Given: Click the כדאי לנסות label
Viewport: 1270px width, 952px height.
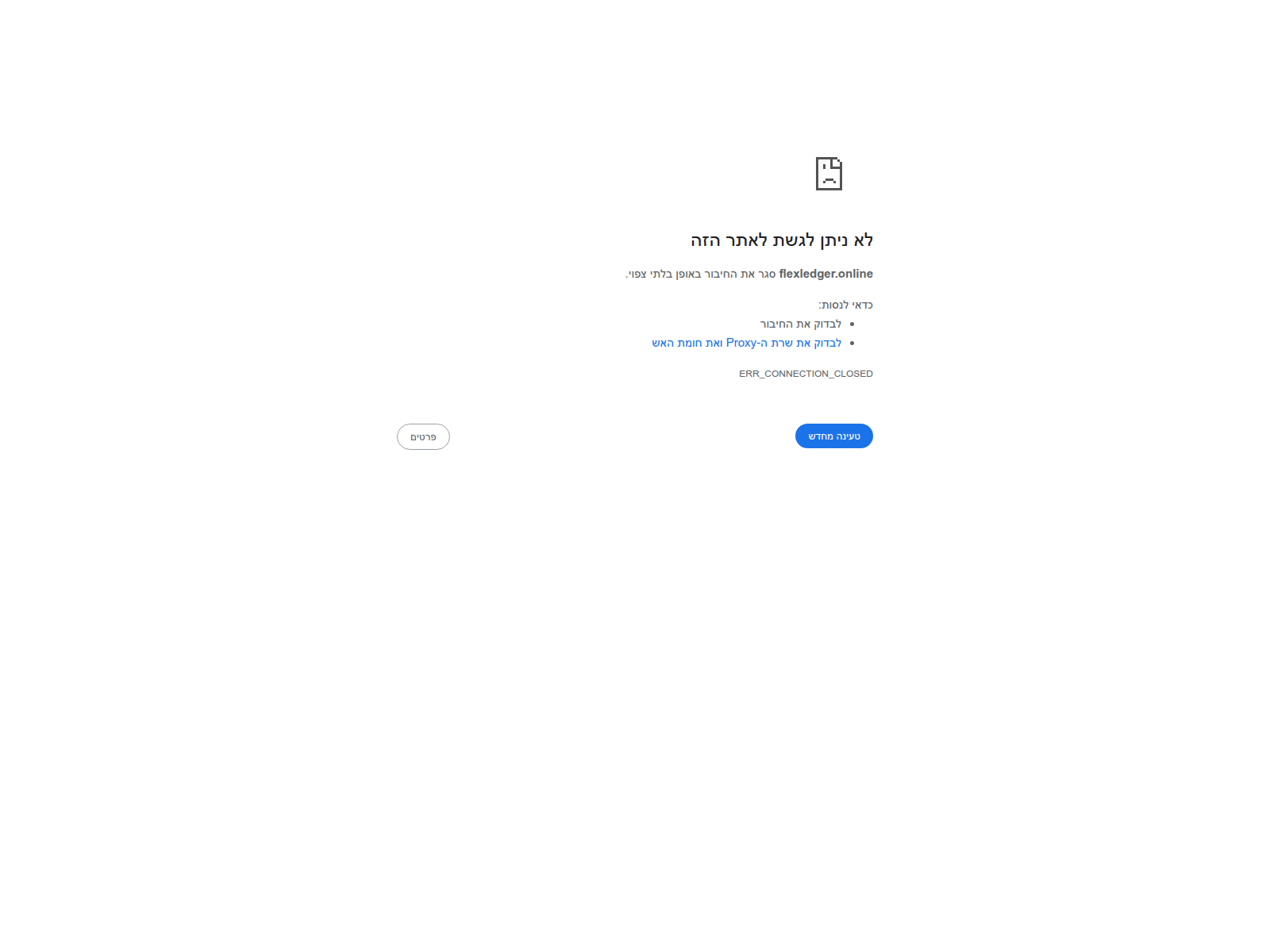Looking at the screenshot, I should pyautogui.click(x=846, y=305).
